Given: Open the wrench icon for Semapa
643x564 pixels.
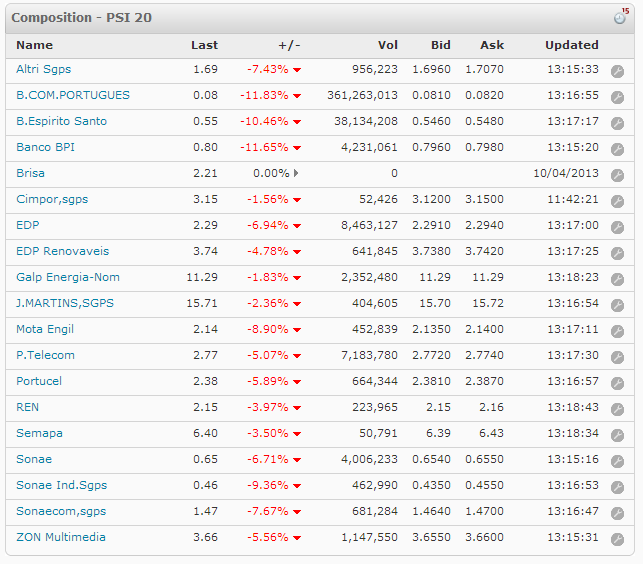Looking at the screenshot, I should click(x=617, y=435).
